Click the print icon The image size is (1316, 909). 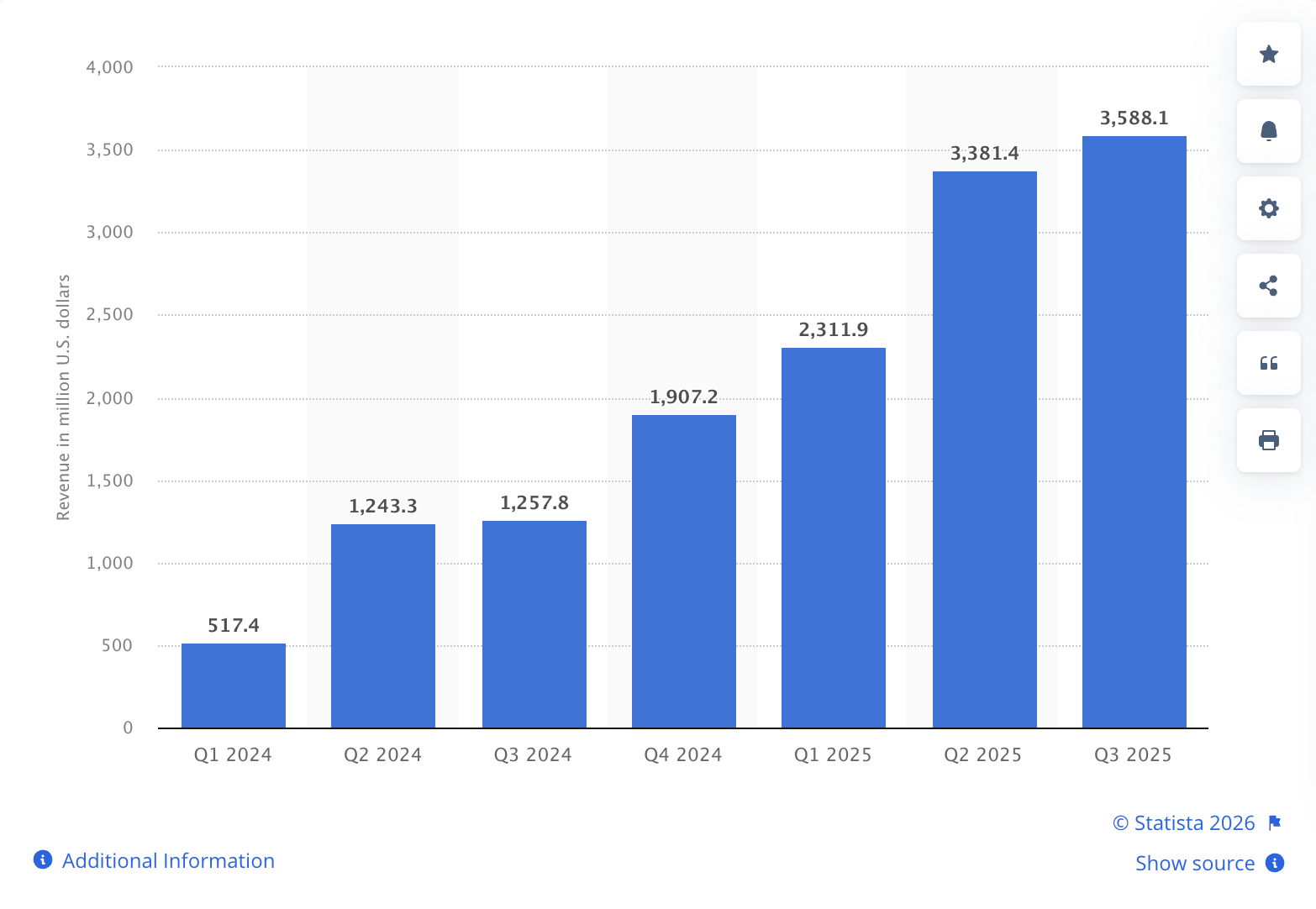click(x=1268, y=440)
